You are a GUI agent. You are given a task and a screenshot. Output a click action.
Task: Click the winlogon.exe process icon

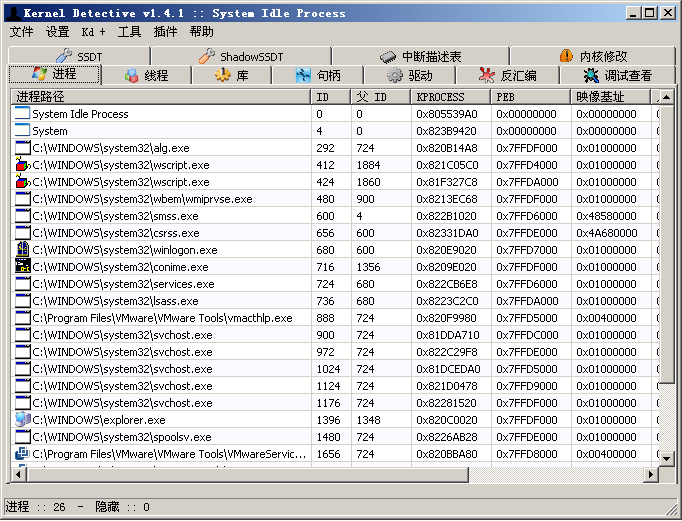coord(23,250)
